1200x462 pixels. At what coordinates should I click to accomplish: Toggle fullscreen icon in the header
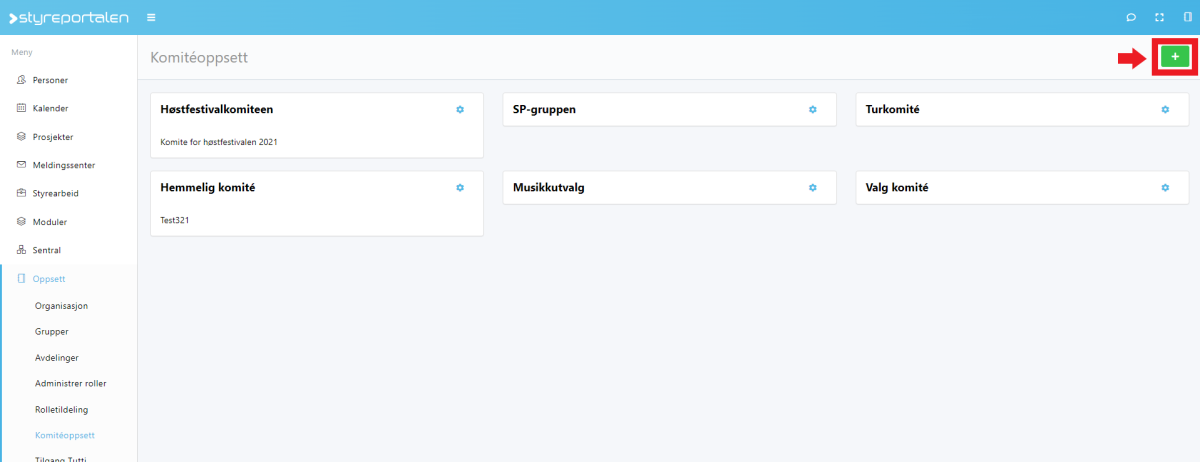pyautogui.click(x=1160, y=17)
